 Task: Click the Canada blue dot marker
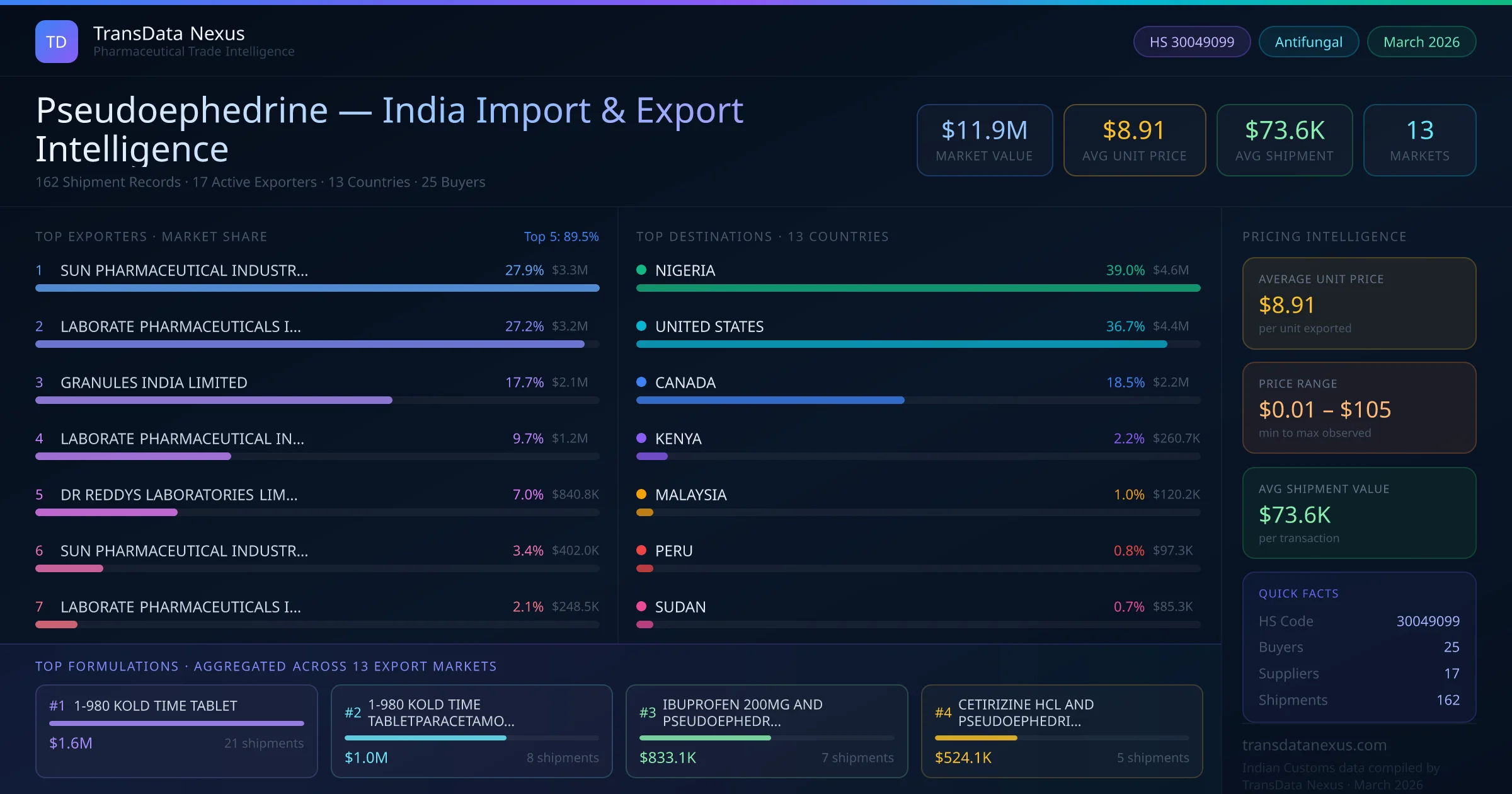[x=641, y=383]
